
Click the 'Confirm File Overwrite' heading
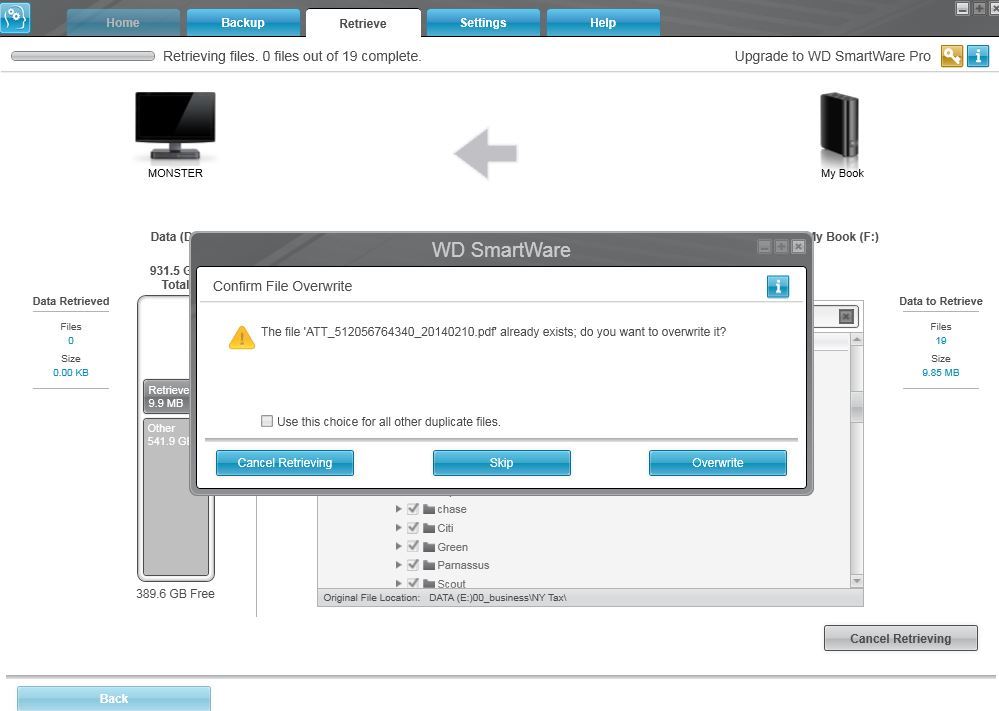point(282,286)
